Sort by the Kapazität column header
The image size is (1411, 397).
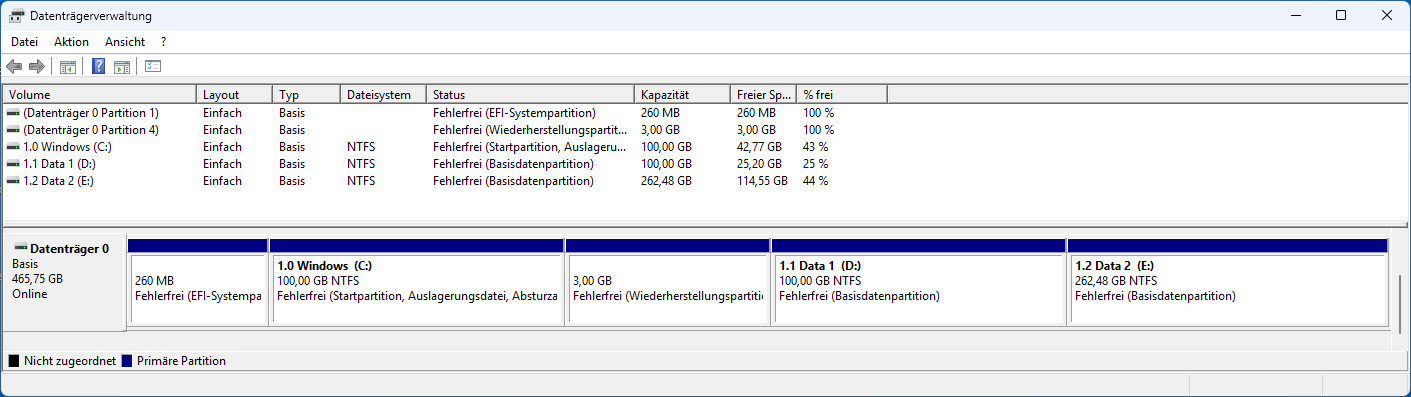pos(682,95)
